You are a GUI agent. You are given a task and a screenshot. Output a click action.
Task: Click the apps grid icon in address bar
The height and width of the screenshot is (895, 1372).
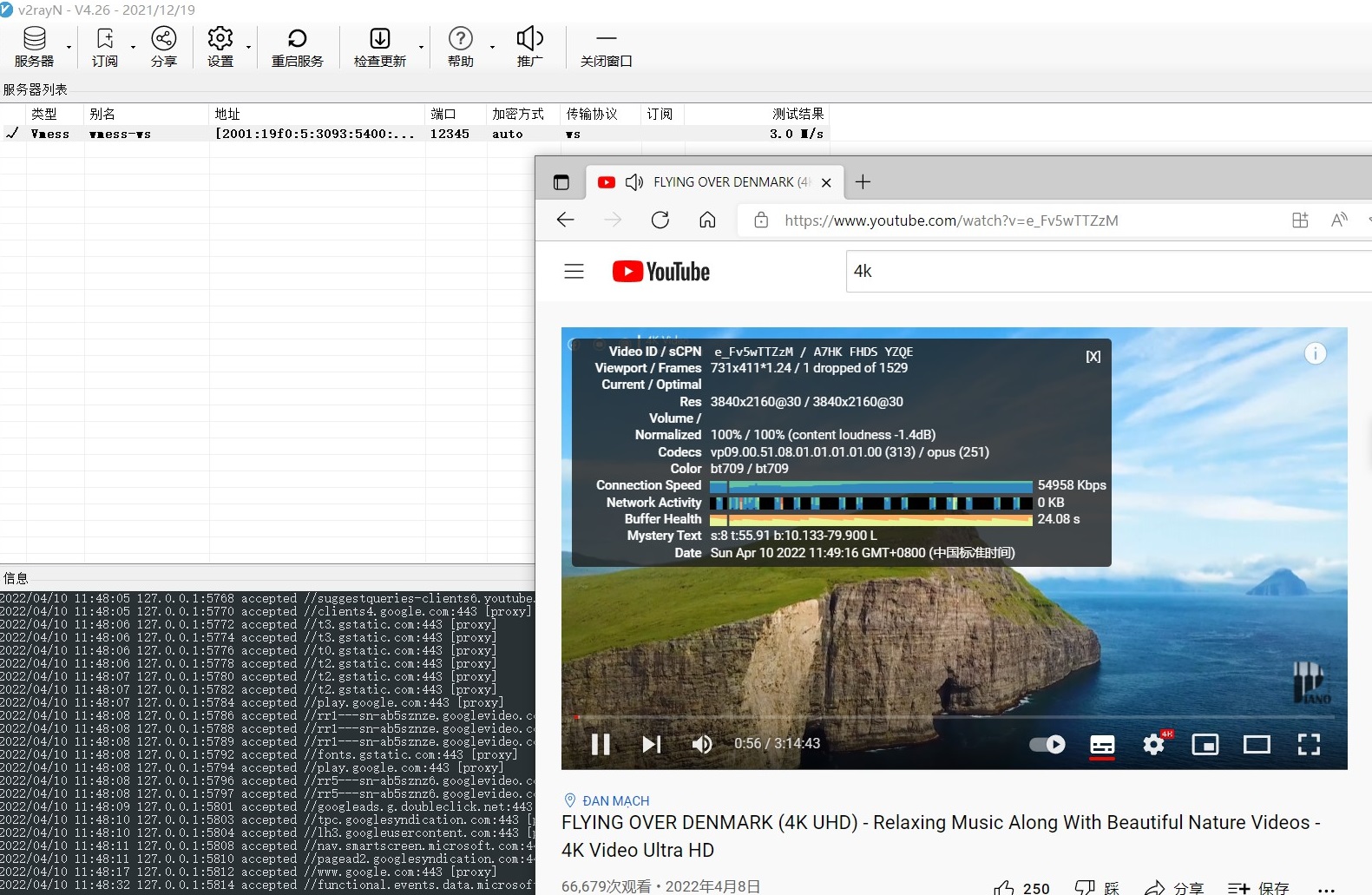[x=1300, y=220]
